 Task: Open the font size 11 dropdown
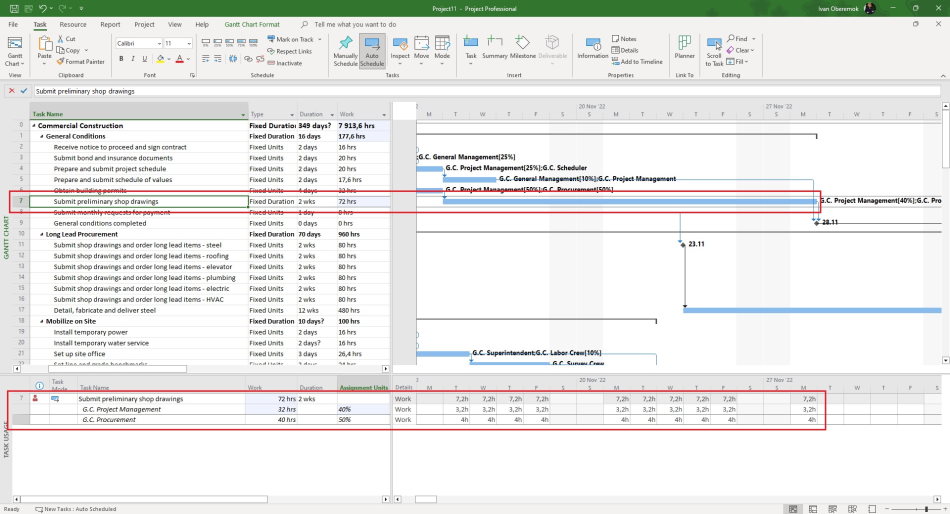(189, 43)
